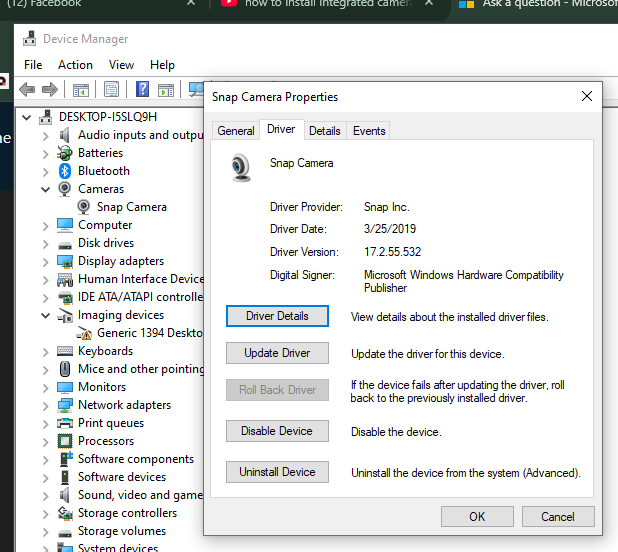
Task: Click the Snap Camera device icon in tree
Action: [84, 207]
